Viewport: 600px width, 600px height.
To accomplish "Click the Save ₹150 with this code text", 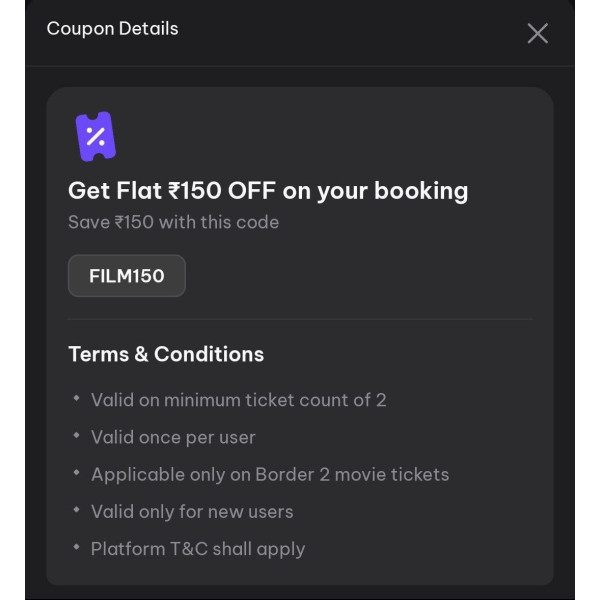I will [x=173, y=222].
